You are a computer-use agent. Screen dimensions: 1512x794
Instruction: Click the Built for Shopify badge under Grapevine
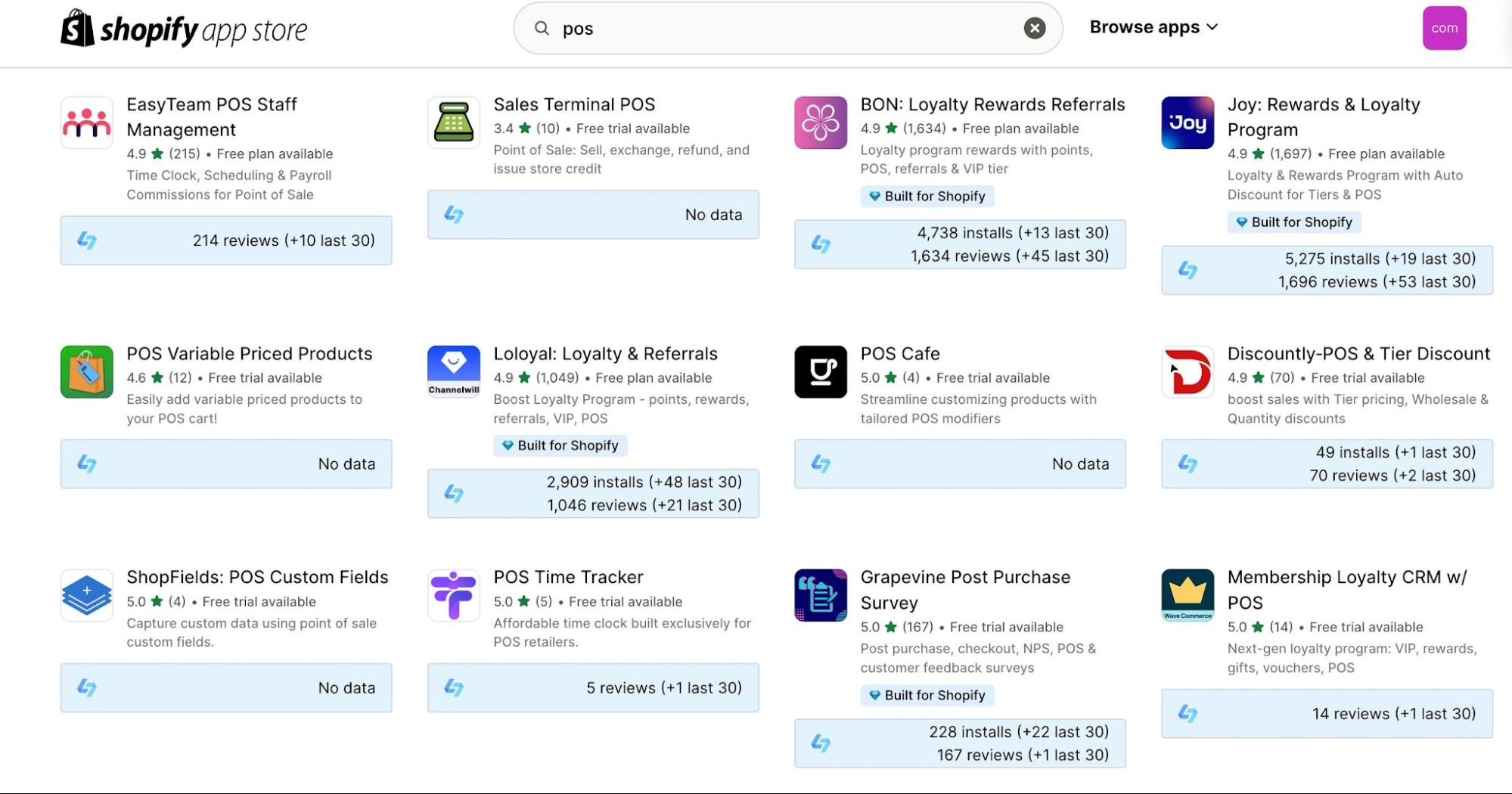pos(927,696)
